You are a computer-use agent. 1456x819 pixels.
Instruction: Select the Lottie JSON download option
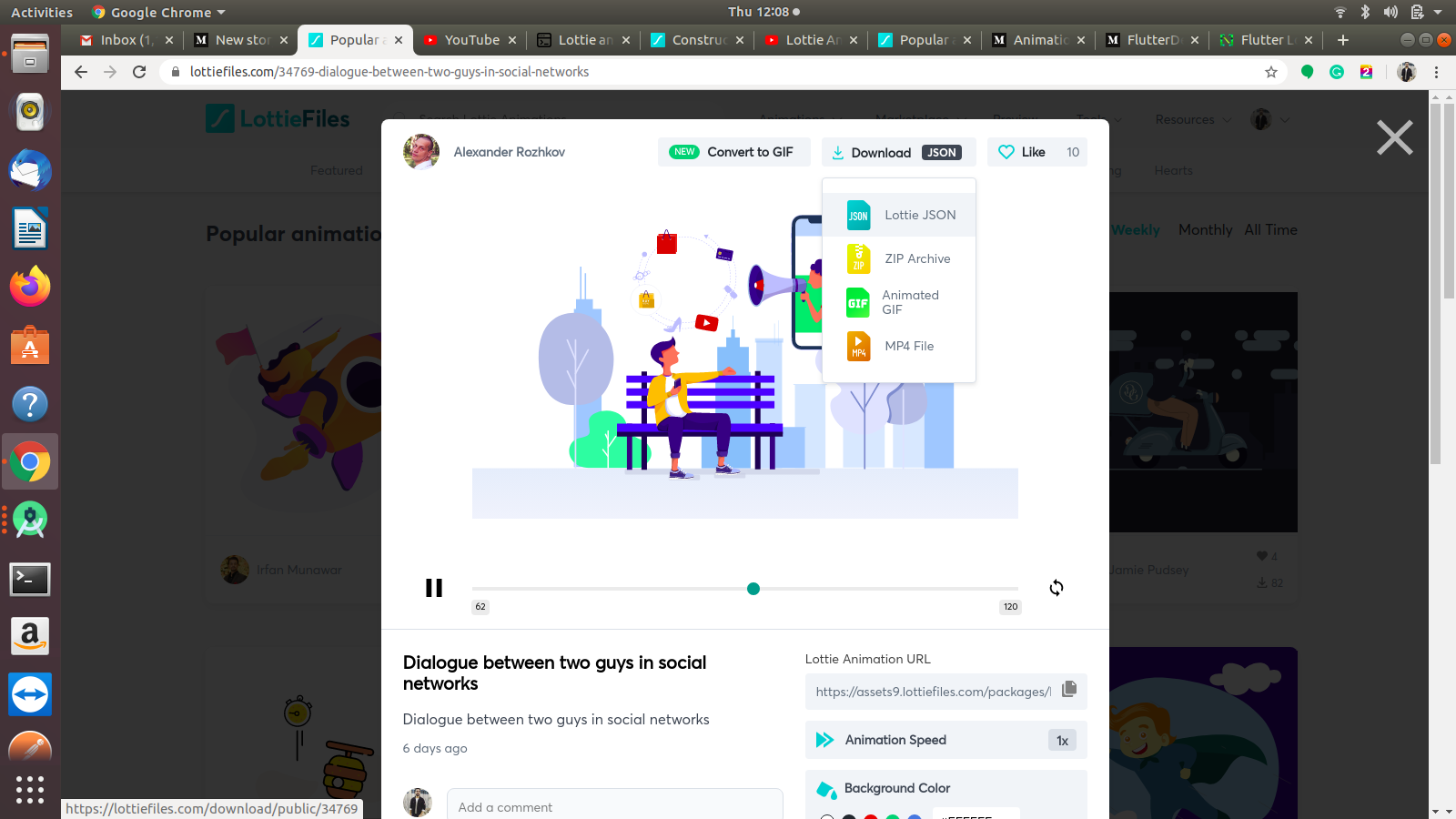920,215
